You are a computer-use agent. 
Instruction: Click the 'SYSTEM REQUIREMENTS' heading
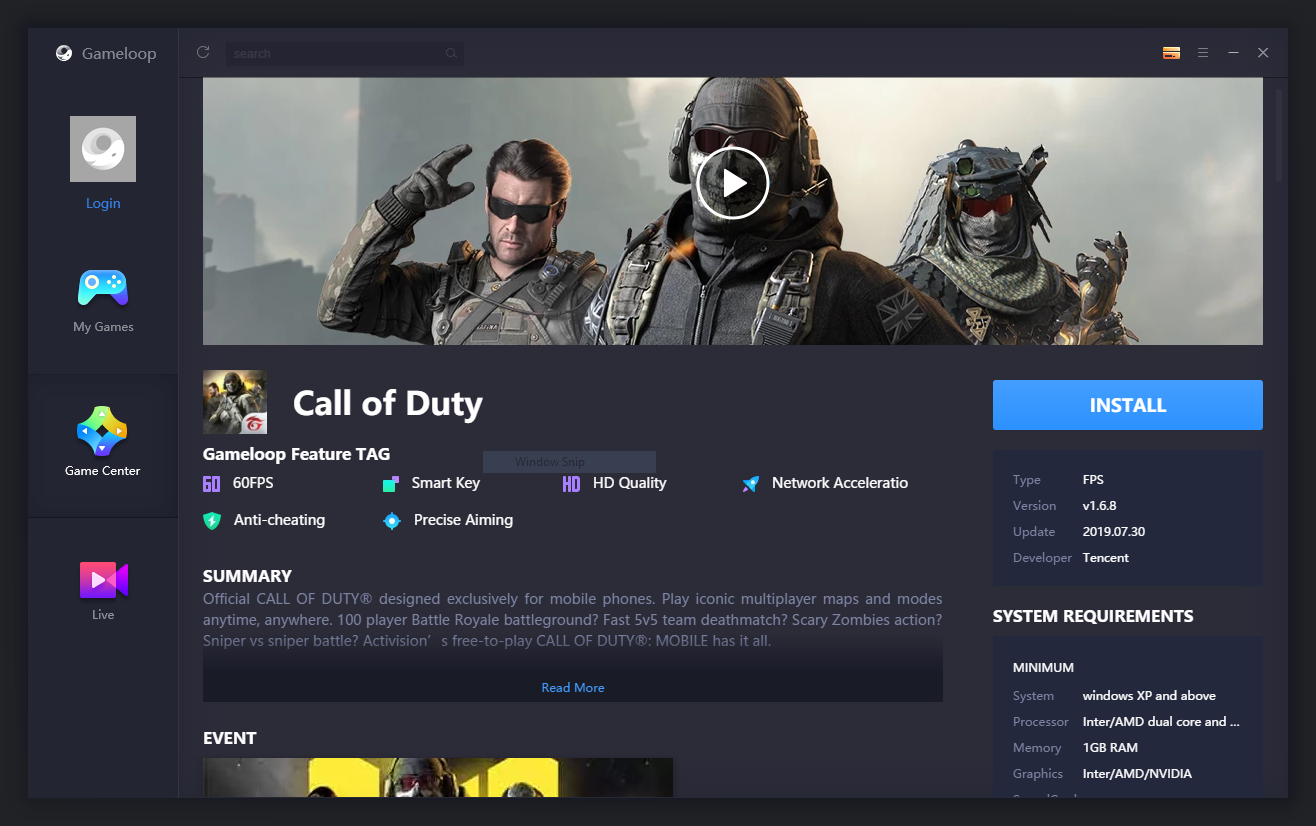tap(1093, 616)
